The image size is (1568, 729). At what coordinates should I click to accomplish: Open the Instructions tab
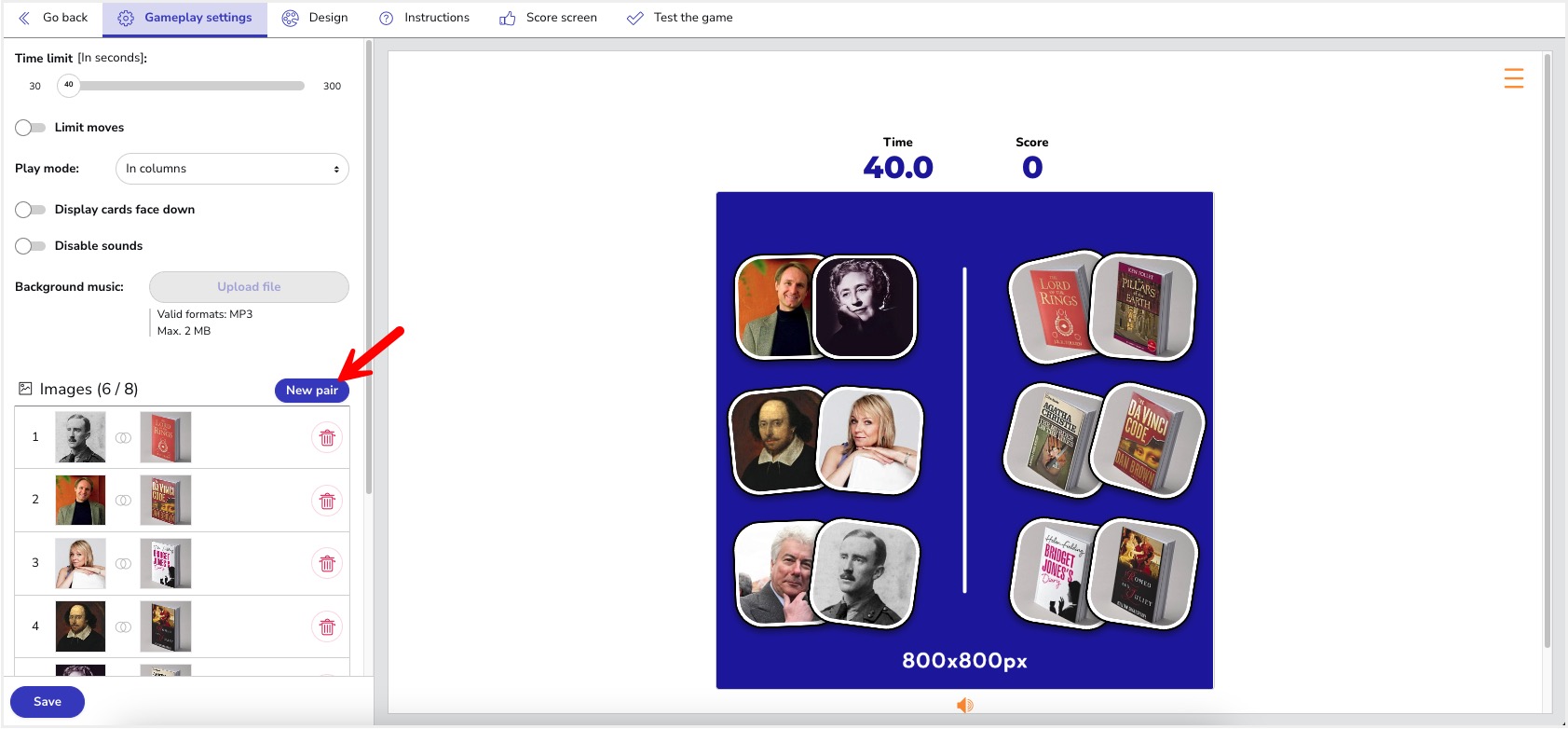pyautogui.click(x=424, y=18)
